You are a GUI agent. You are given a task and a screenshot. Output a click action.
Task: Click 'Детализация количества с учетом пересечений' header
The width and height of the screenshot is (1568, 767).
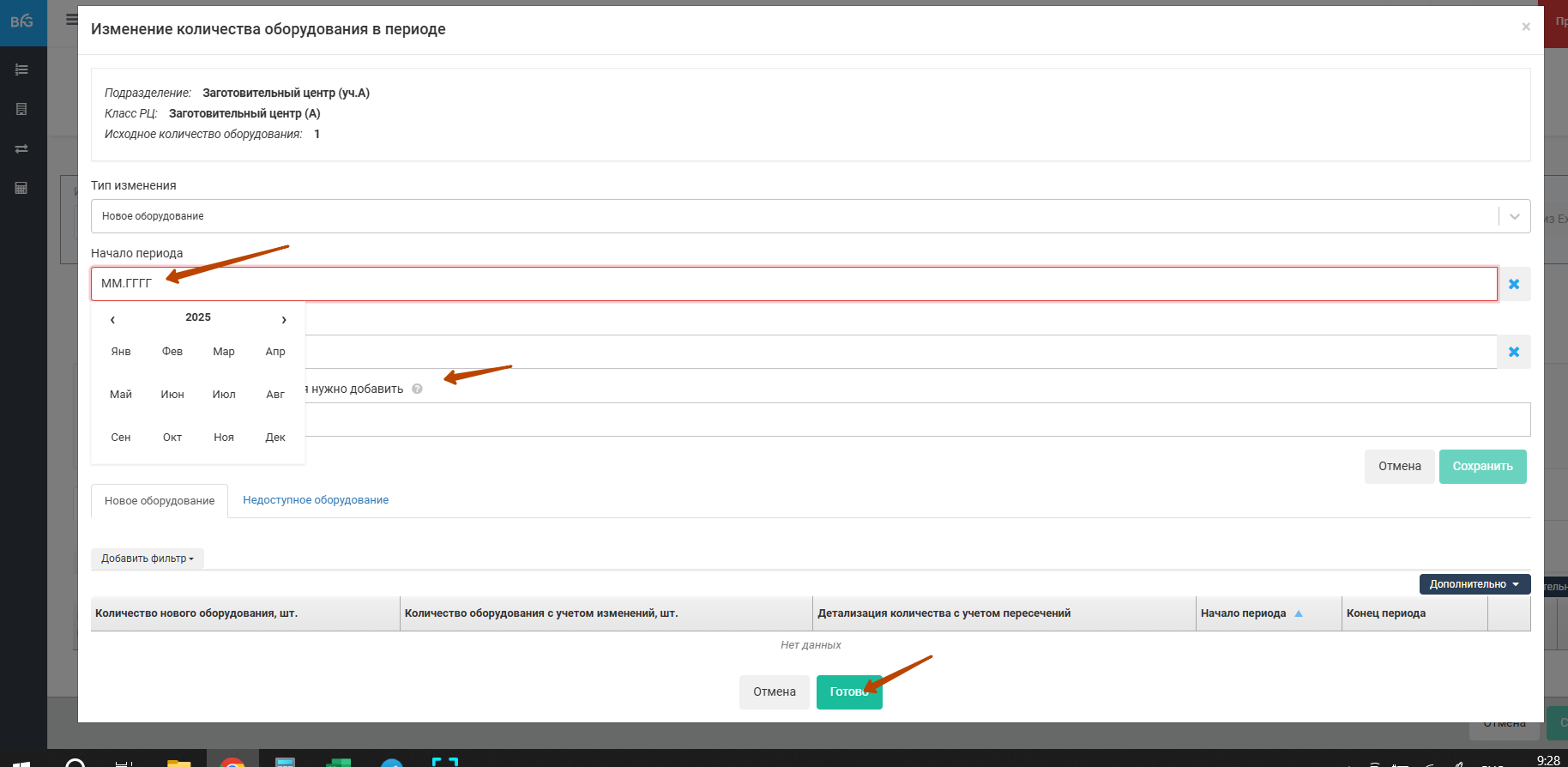(1004, 613)
